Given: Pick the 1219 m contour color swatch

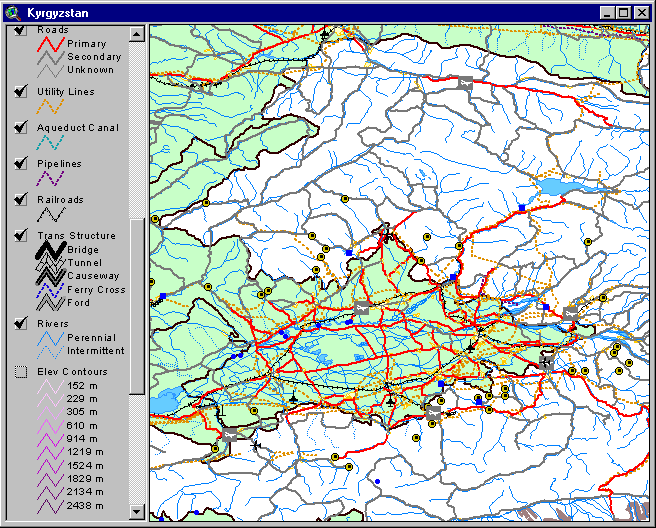Looking at the screenshot, I should pos(50,452).
